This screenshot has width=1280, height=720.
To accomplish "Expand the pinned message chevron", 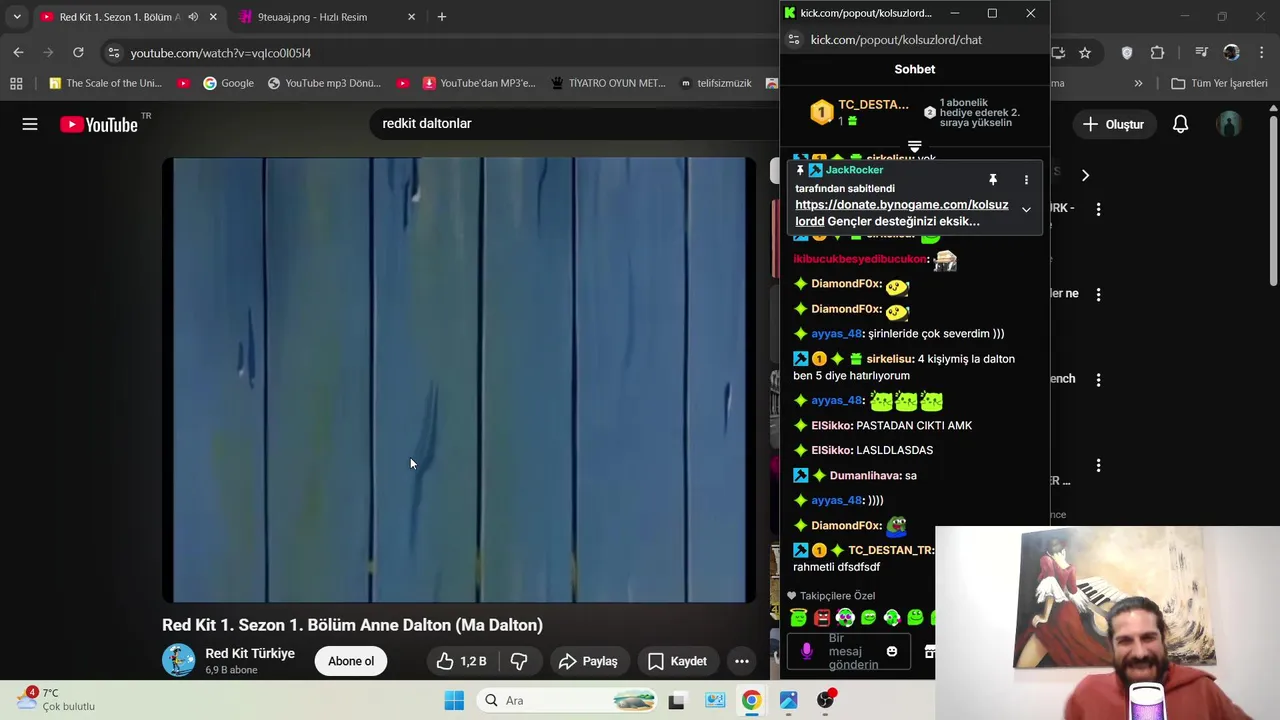I will pyautogui.click(x=1026, y=210).
